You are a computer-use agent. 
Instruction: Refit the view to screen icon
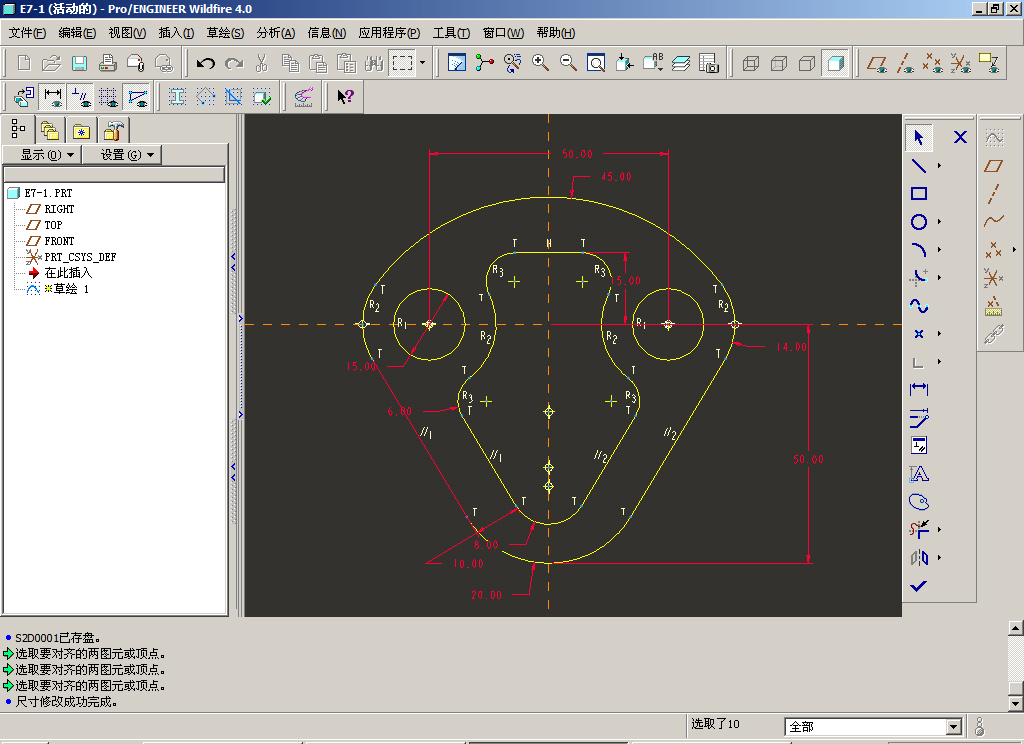[596, 63]
